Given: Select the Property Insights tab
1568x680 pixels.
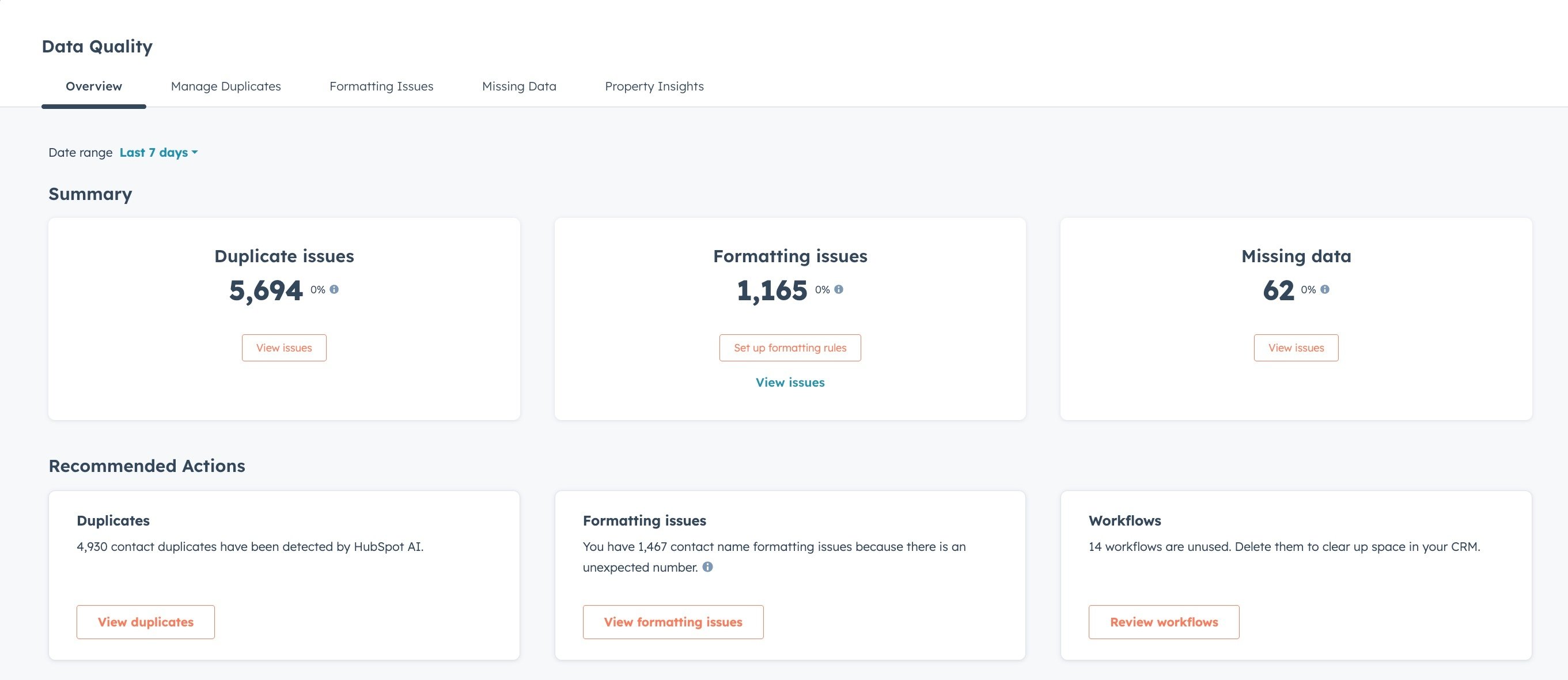Looking at the screenshot, I should click(654, 86).
